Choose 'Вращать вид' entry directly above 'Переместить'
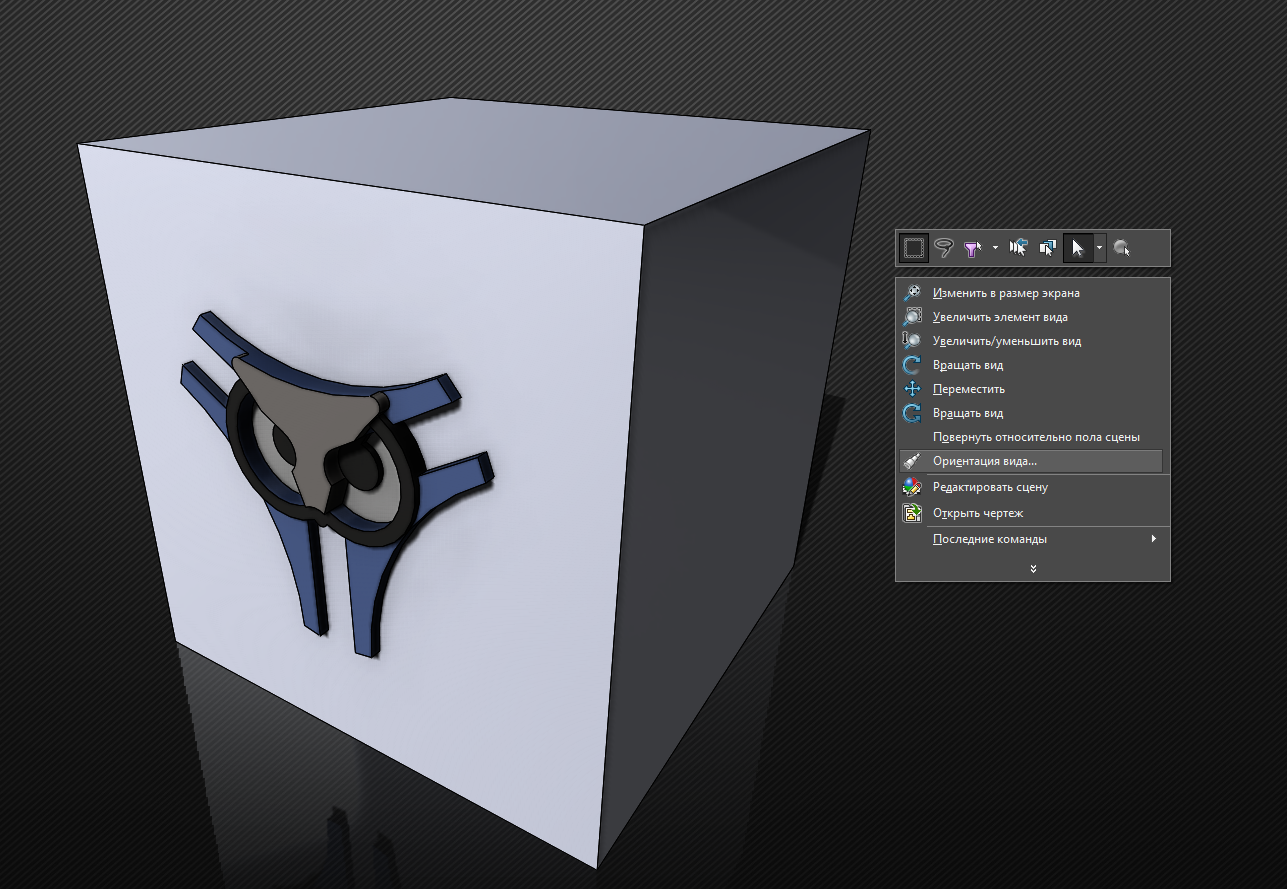The image size is (1287, 889). click(1032, 365)
